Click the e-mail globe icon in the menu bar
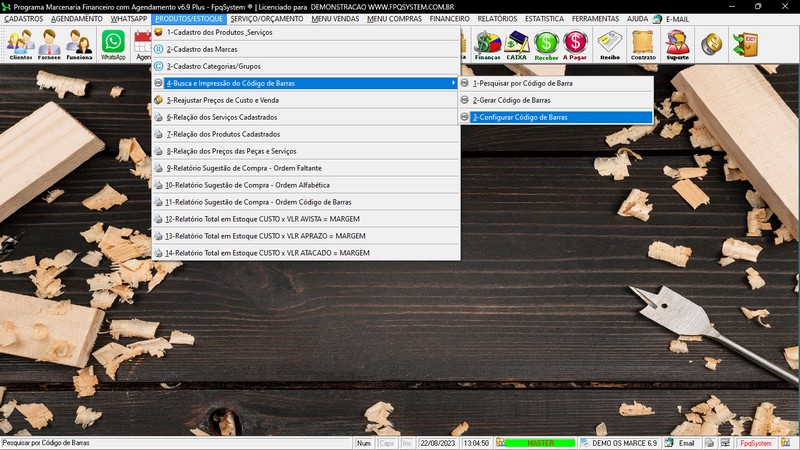800x450 pixels. click(x=658, y=19)
